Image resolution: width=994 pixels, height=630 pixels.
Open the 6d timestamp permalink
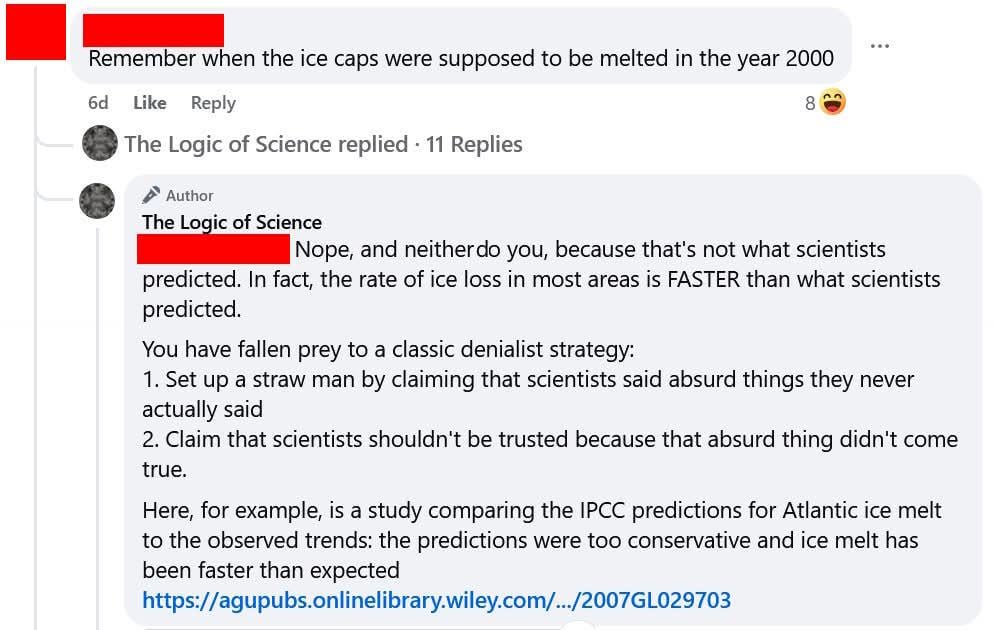coord(97,102)
